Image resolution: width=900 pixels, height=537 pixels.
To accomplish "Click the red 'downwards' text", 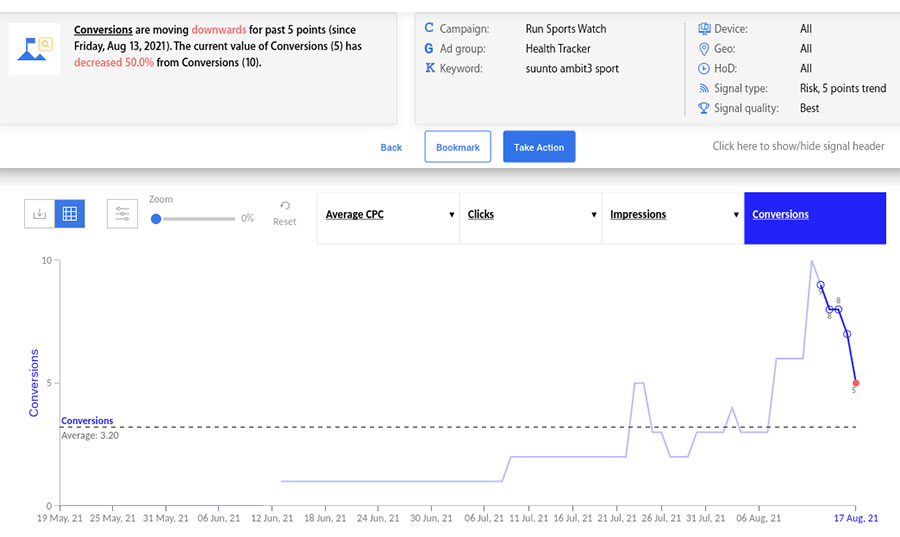I will pyautogui.click(x=219, y=30).
